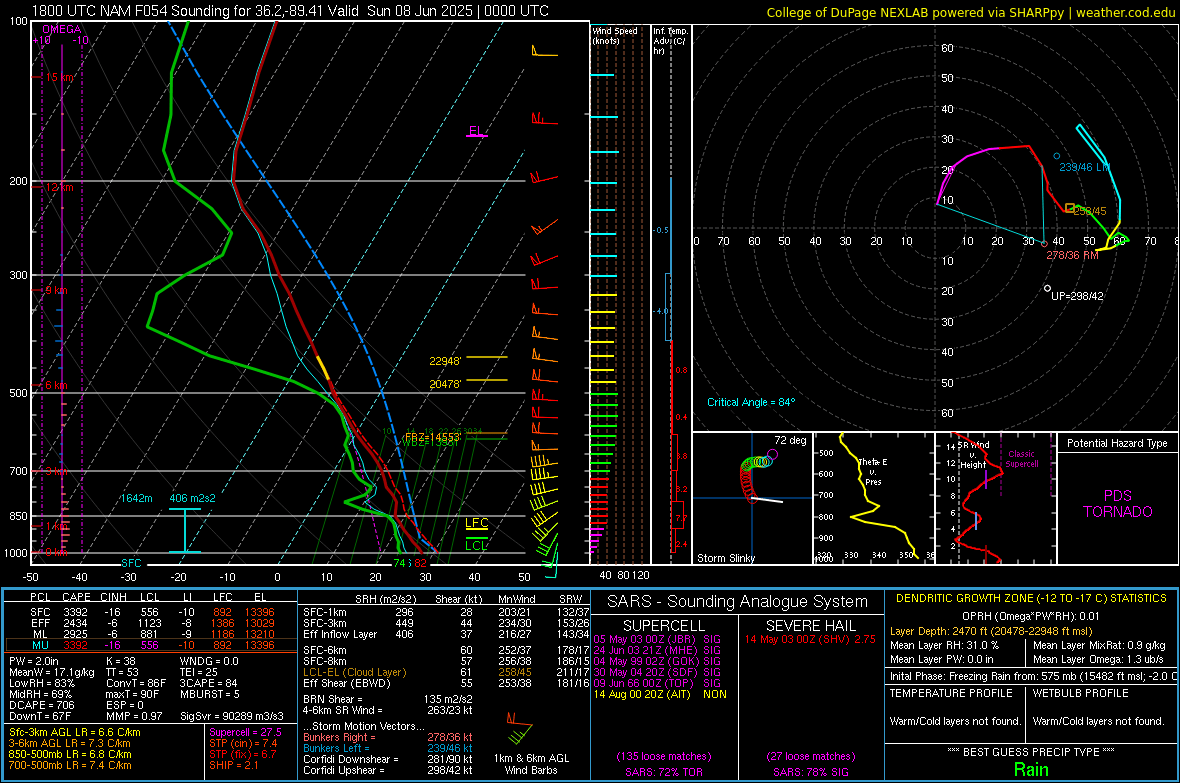This screenshot has width=1180, height=783.
Task: Select the 'SR Wind v. Height' label
Action: coord(973,455)
